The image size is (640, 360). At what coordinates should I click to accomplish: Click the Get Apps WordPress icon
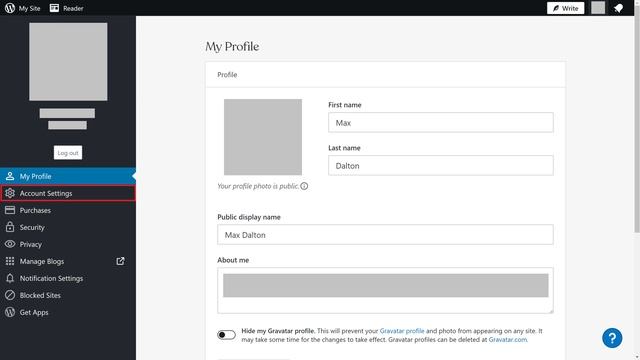point(10,312)
